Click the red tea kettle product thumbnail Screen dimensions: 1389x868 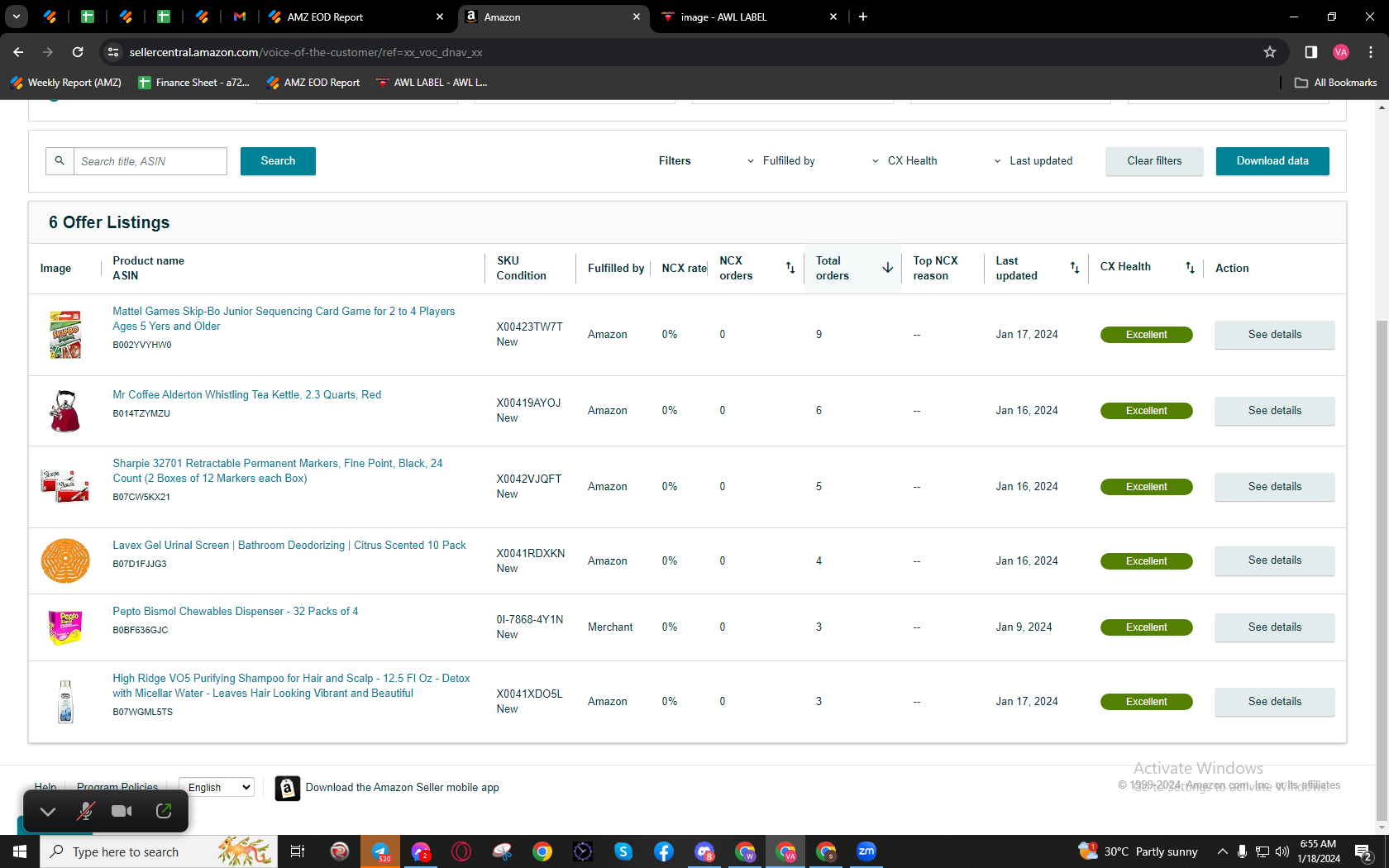point(65,411)
